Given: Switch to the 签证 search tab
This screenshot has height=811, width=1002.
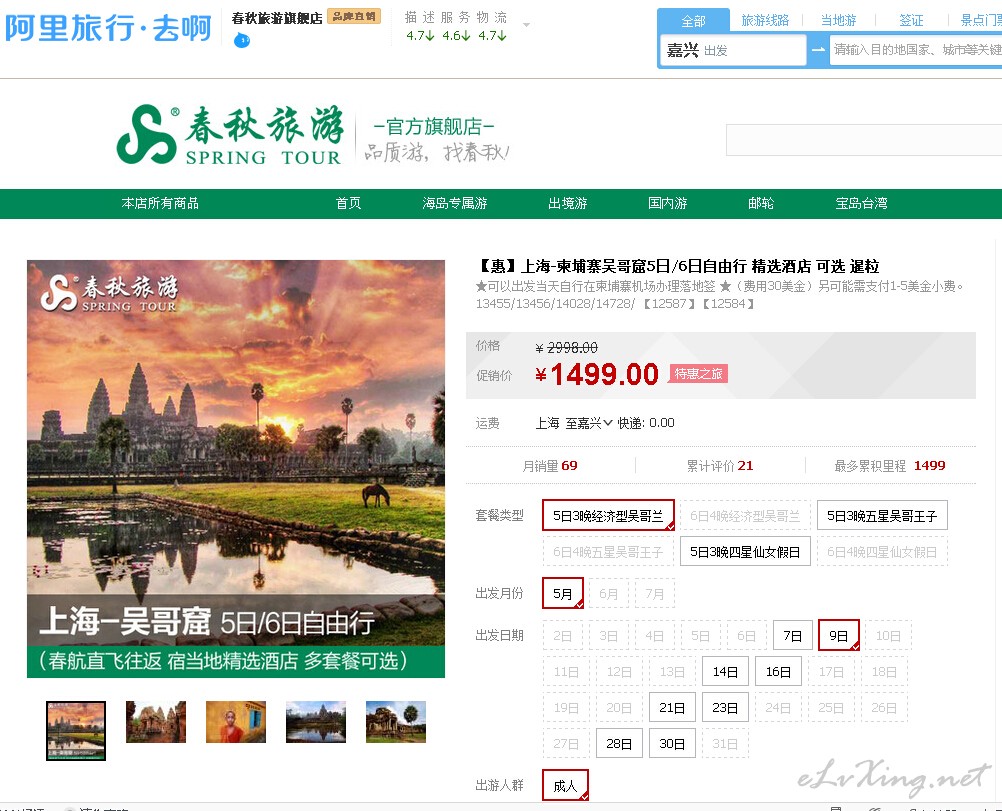Looking at the screenshot, I should tap(911, 20).
